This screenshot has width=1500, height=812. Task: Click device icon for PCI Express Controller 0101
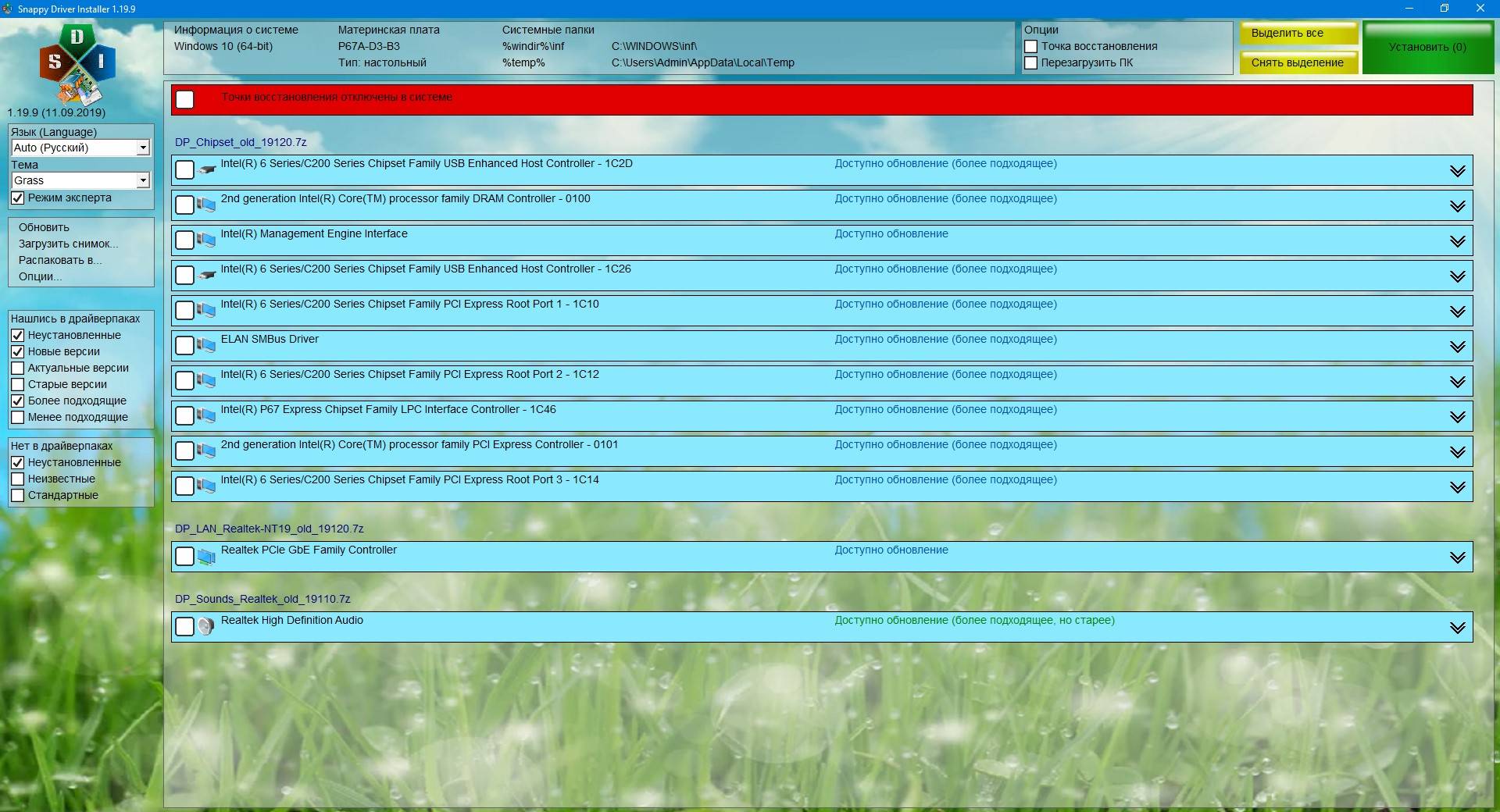click(206, 451)
